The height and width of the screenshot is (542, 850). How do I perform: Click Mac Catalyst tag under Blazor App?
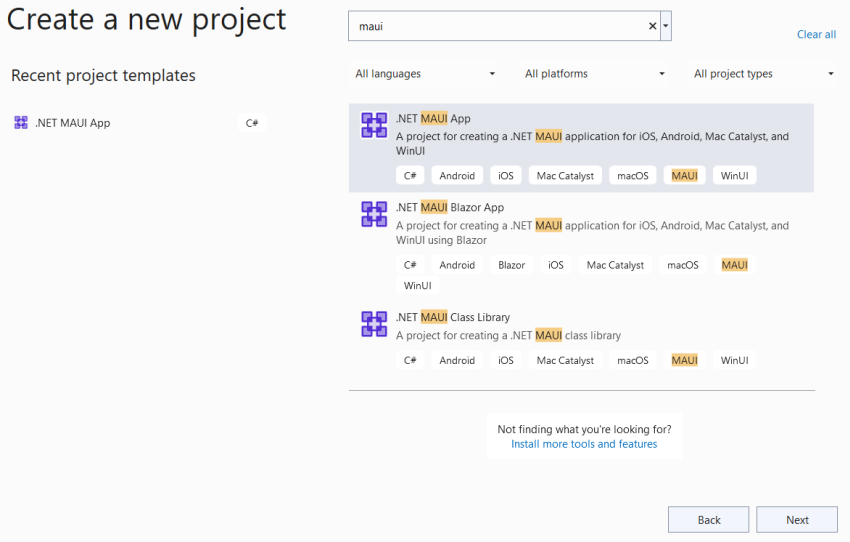pyautogui.click(x=615, y=265)
